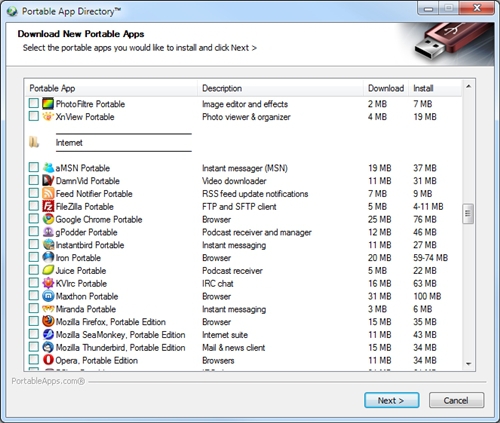This screenshot has width=500, height=423.
Task: Check the DamnVid Portable checkbox
Action: click(34, 180)
